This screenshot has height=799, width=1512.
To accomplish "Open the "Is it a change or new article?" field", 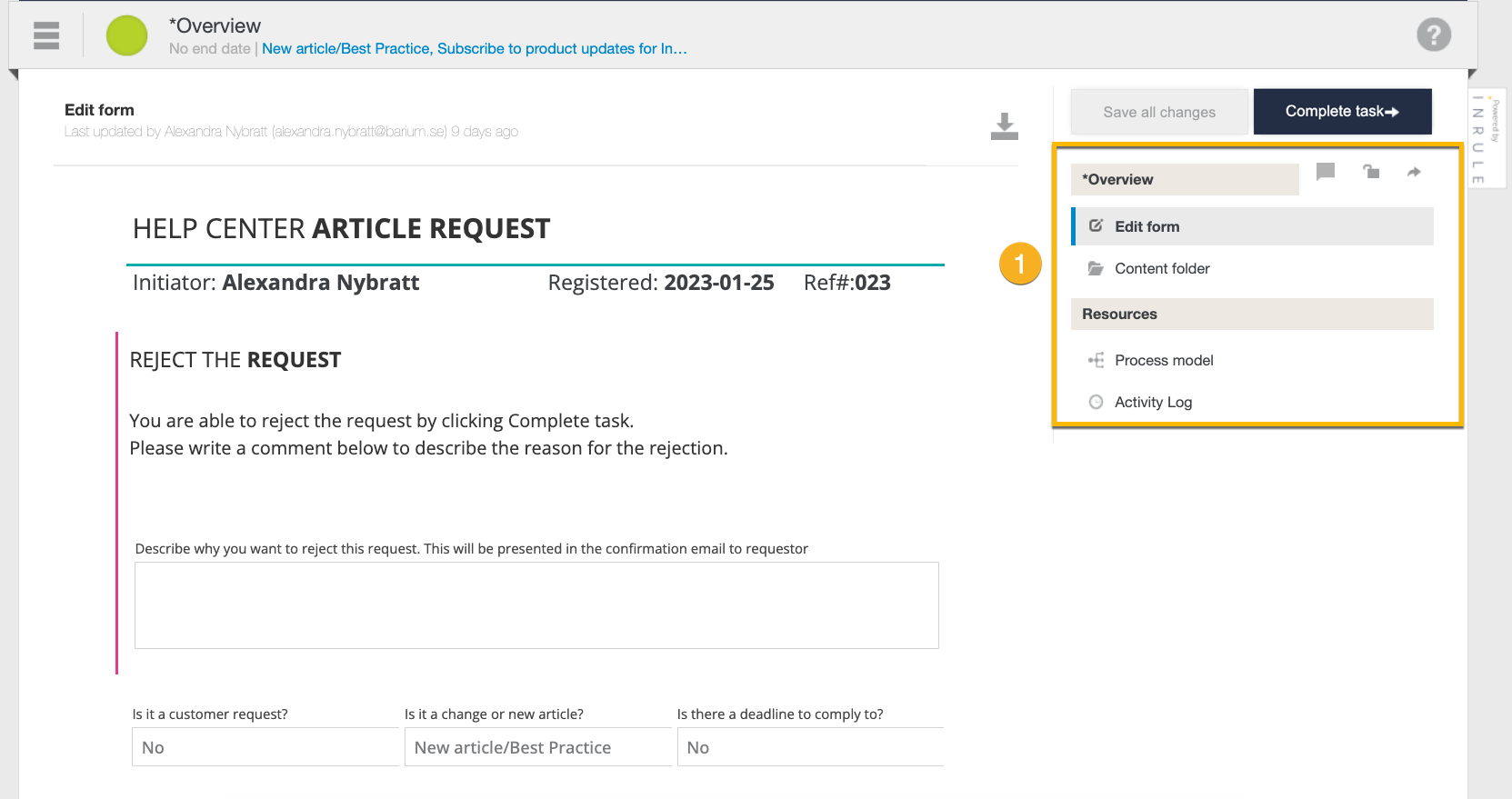I will (537, 747).
